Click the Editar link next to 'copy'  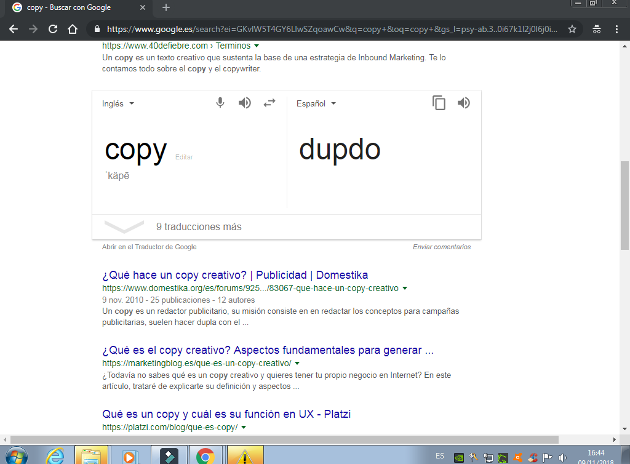point(184,157)
